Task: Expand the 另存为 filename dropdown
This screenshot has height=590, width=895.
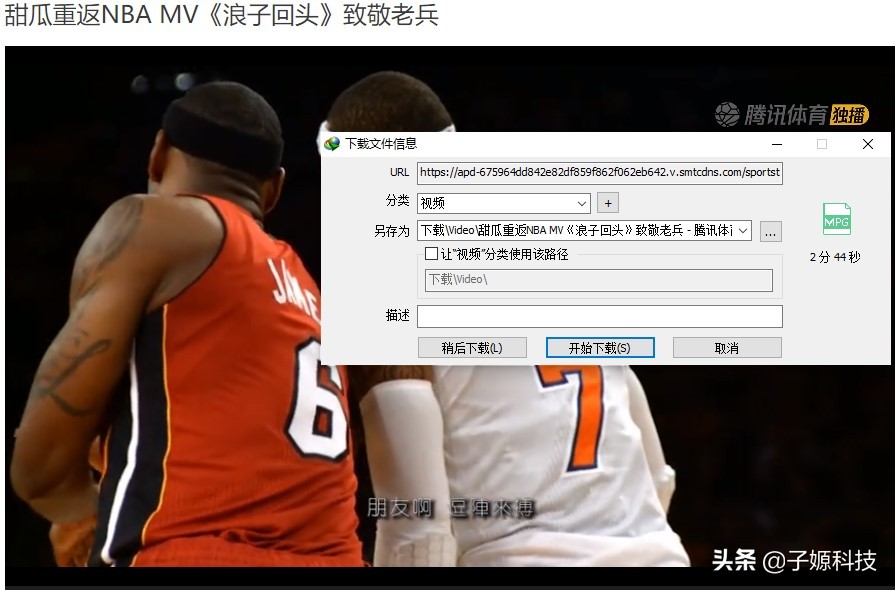Action: [x=743, y=231]
